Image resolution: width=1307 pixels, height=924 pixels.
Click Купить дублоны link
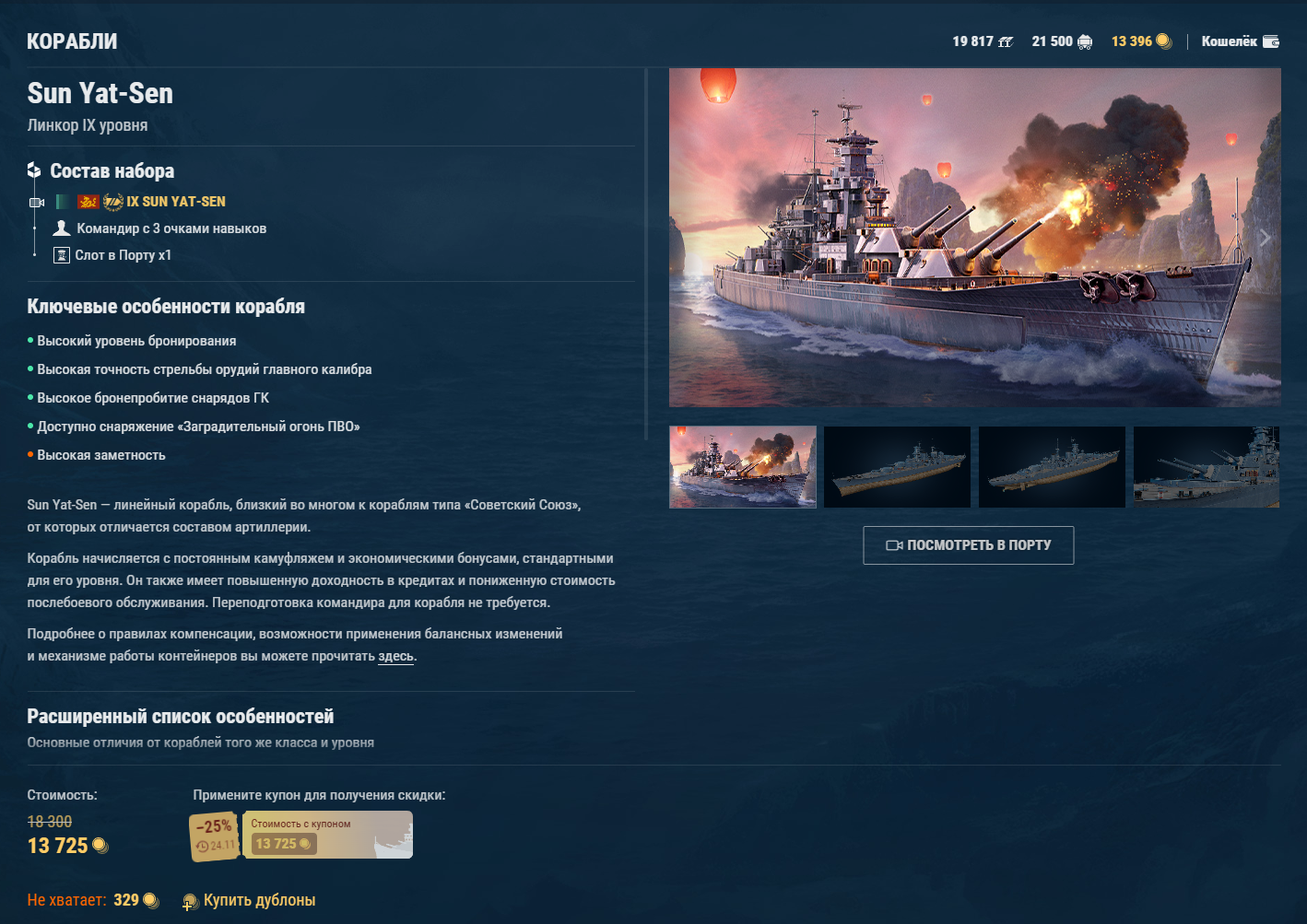[x=259, y=900]
